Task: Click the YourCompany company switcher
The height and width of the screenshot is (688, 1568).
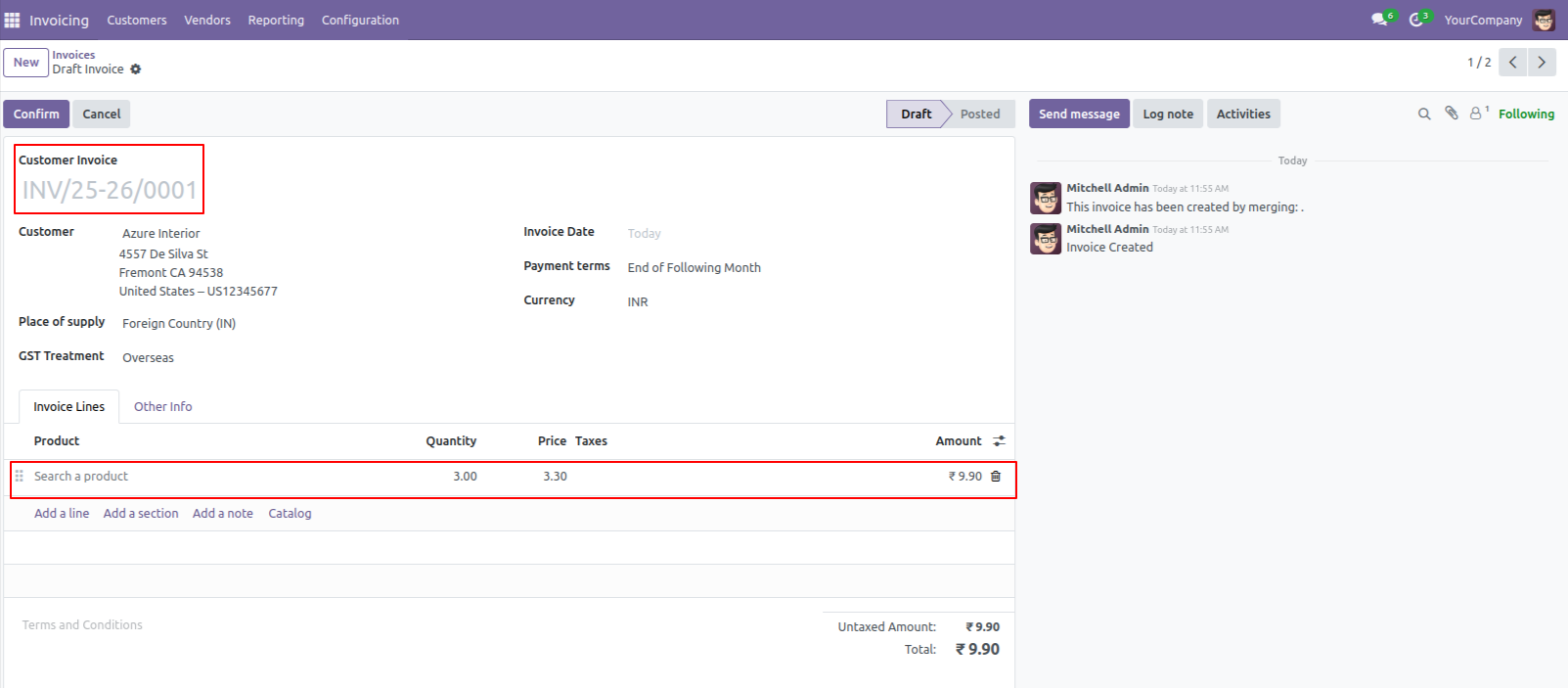Action: pyautogui.click(x=1483, y=20)
